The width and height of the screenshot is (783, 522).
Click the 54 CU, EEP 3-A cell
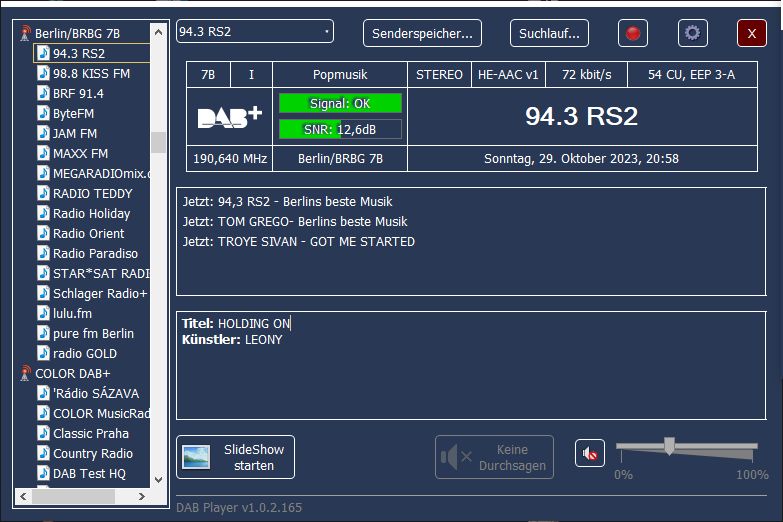point(692,74)
